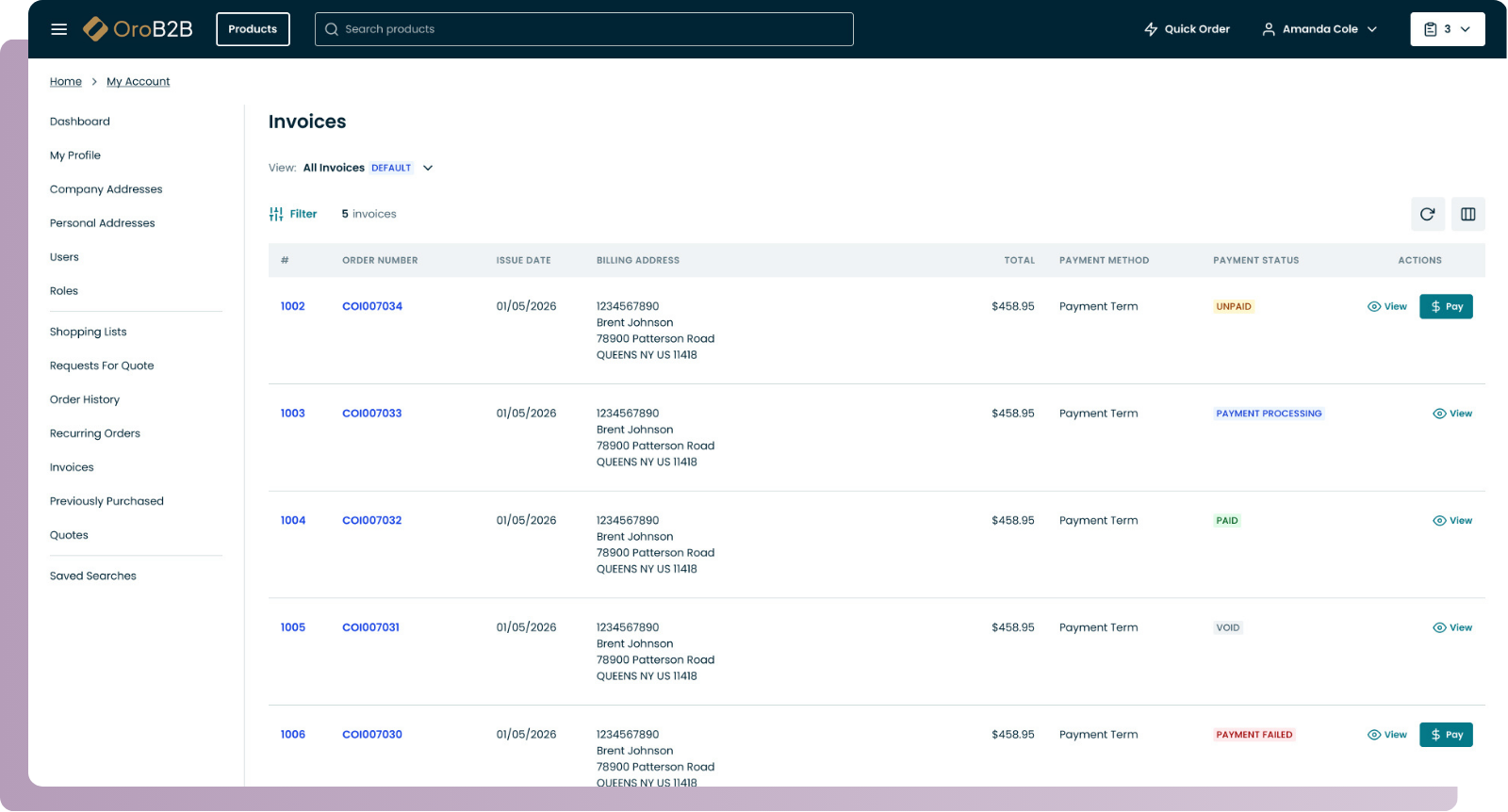Viewport: 1508px width, 812px height.
Task: Open Requests For Quote in the sidebar
Action: (x=102, y=365)
